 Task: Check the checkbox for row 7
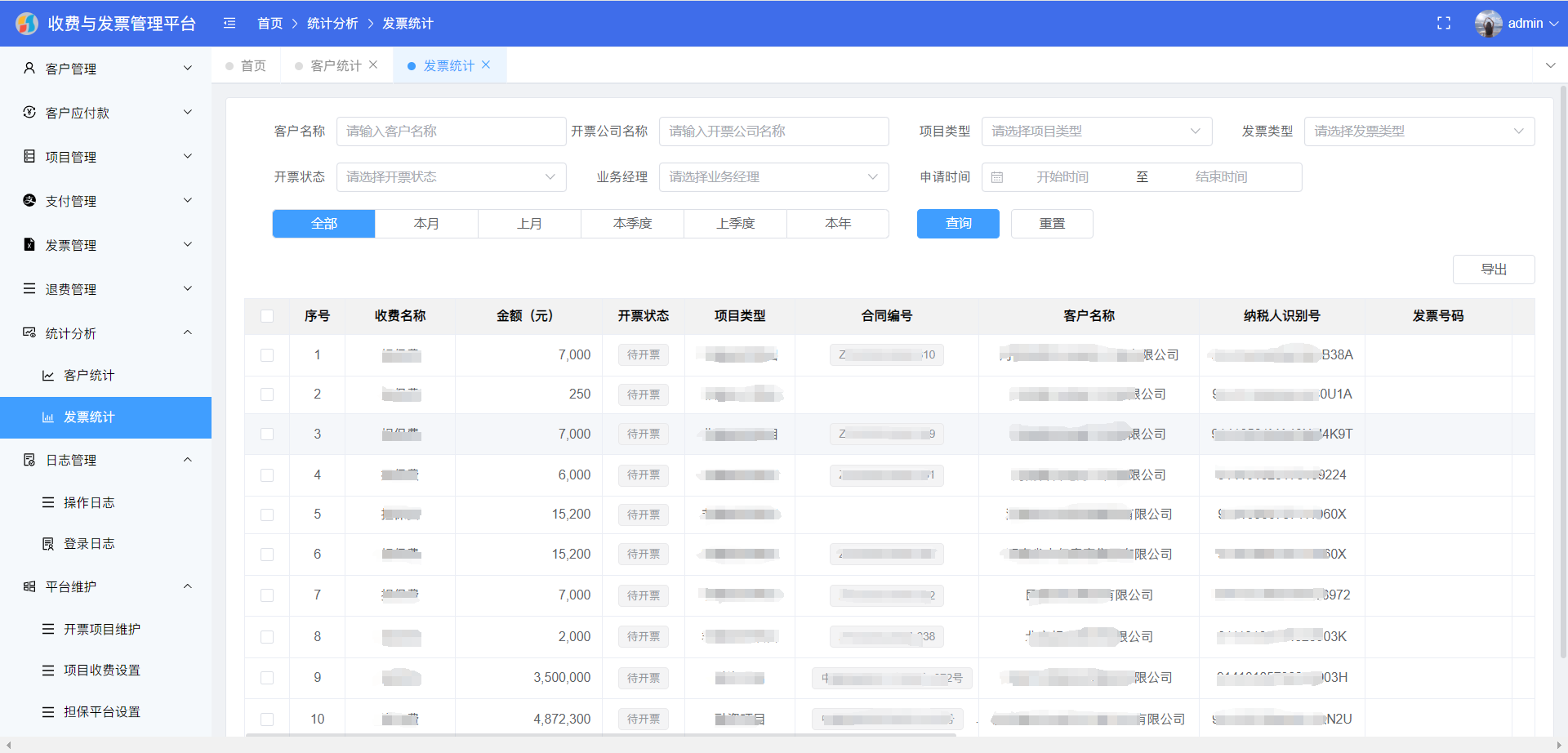267,595
